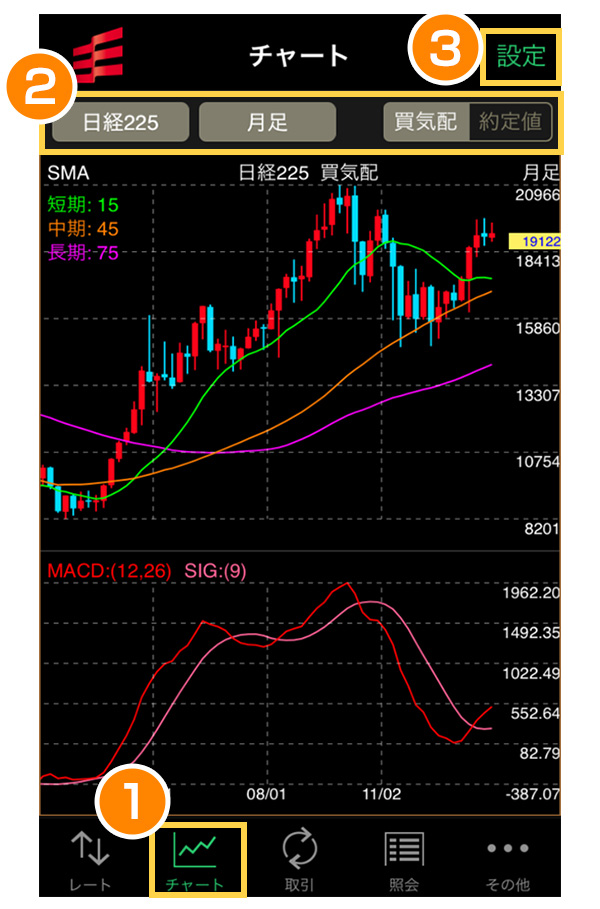Switch price type to 約定値

pos(510,122)
